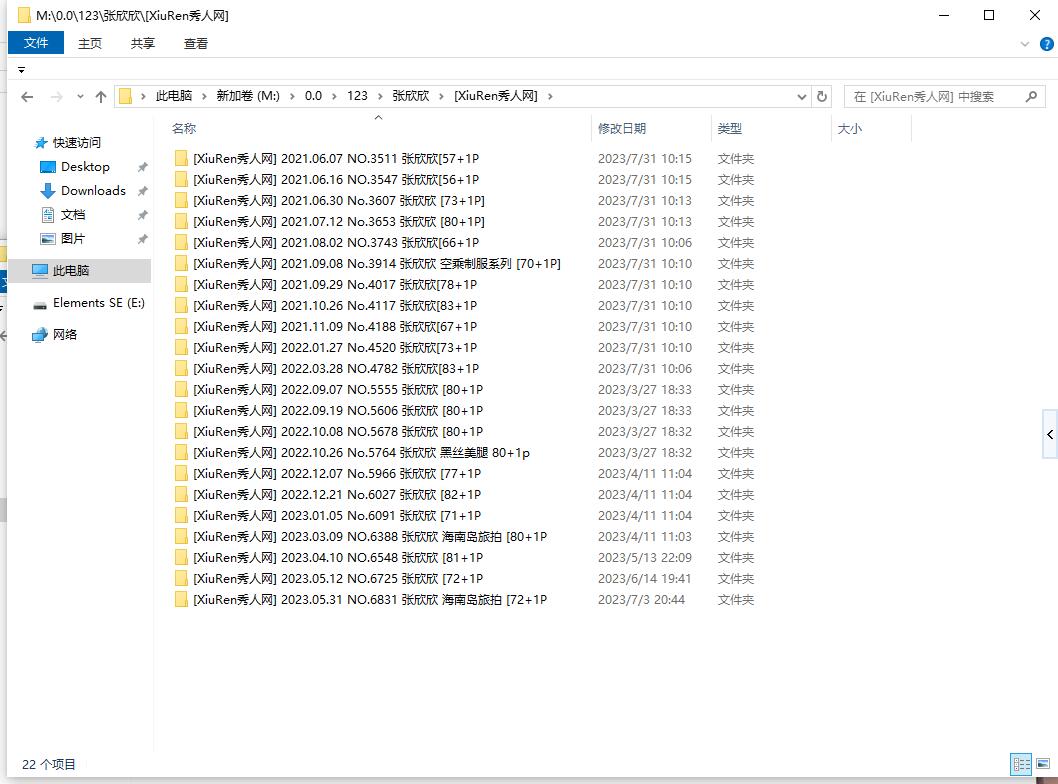Image resolution: width=1058 pixels, height=784 pixels.
Task: Select the folder icon of No.3653 张欣欣 [80+1P]
Action: [x=181, y=221]
